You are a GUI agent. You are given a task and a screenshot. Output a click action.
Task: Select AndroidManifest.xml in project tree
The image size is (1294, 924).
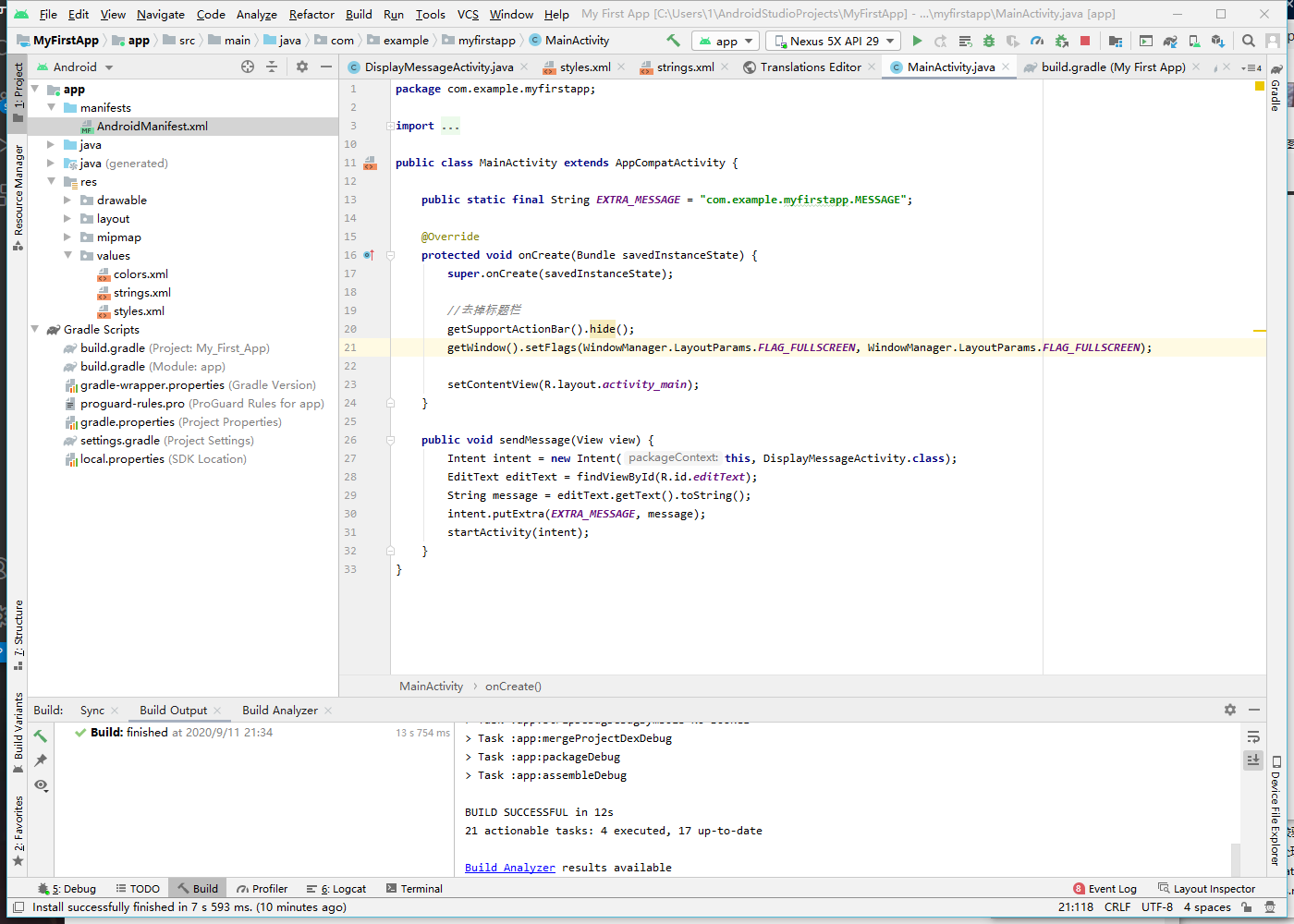coord(152,127)
